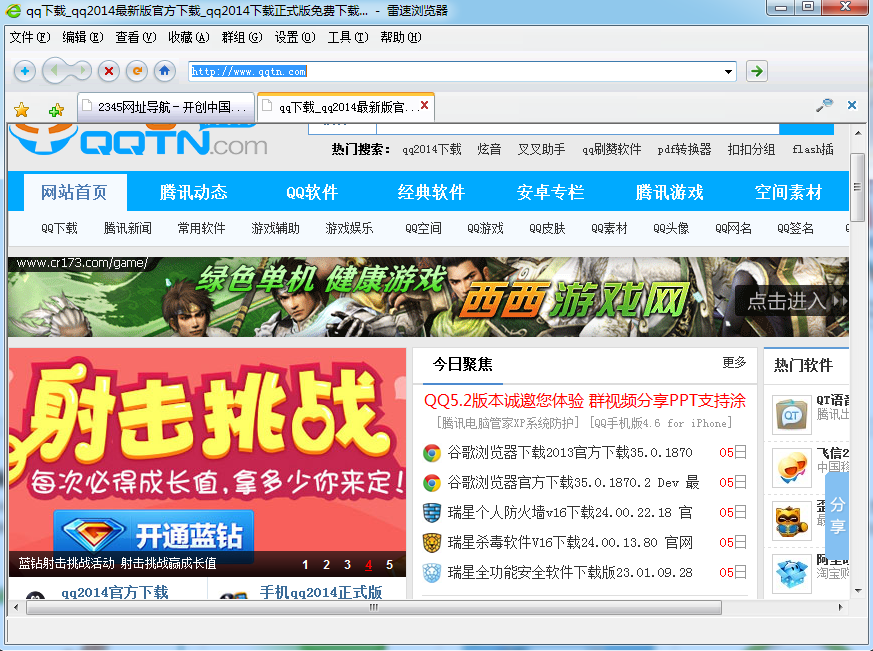Expand the address bar dropdown arrow

pyautogui.click(x=728, y=71)
